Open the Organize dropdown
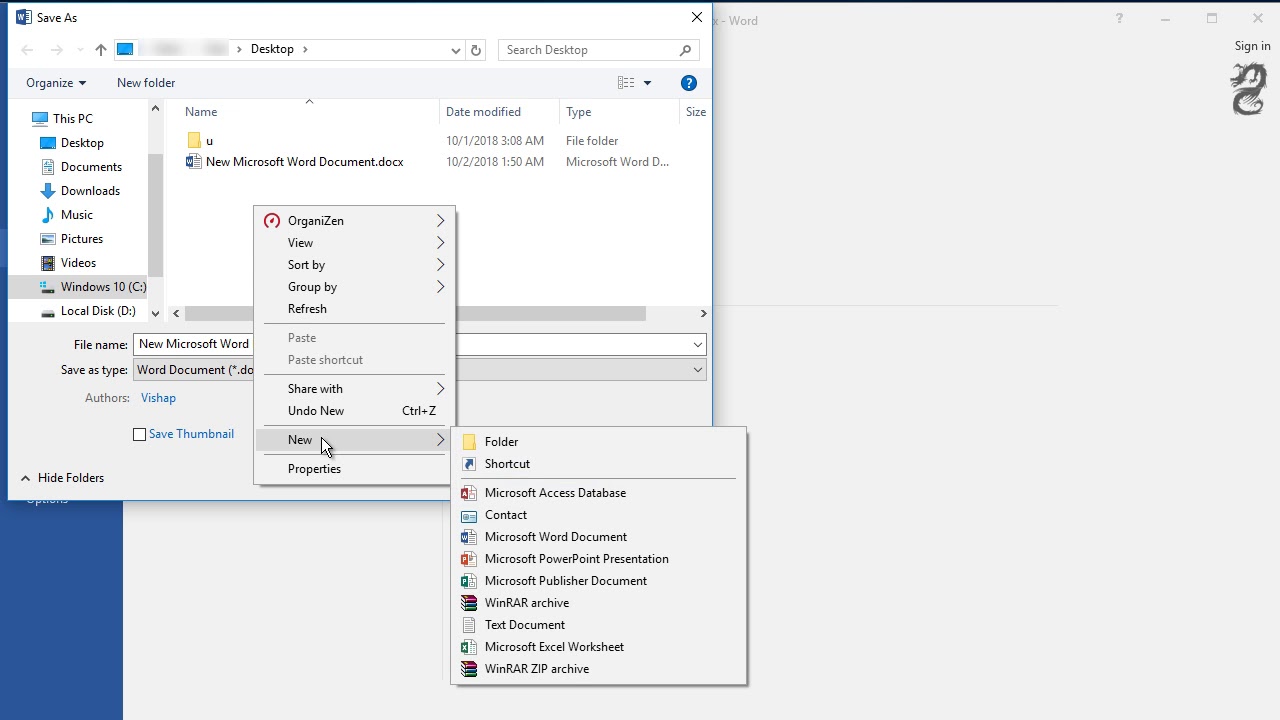Image resolution: width=1280 pixels, height=720 pixels. (56, 83)
